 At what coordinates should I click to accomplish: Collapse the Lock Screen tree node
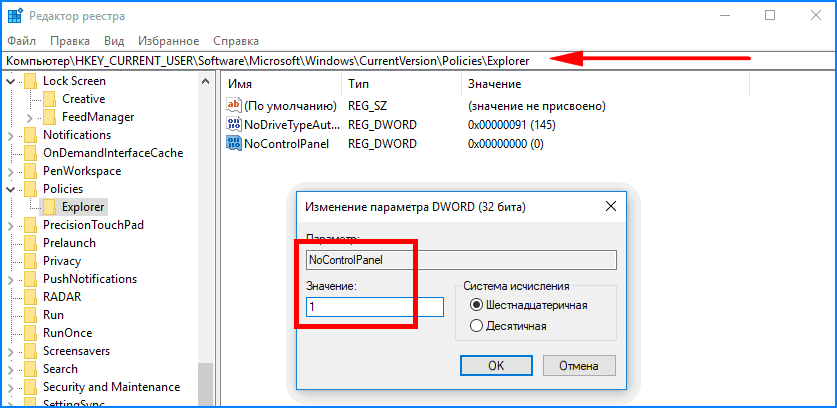point(11,81)
